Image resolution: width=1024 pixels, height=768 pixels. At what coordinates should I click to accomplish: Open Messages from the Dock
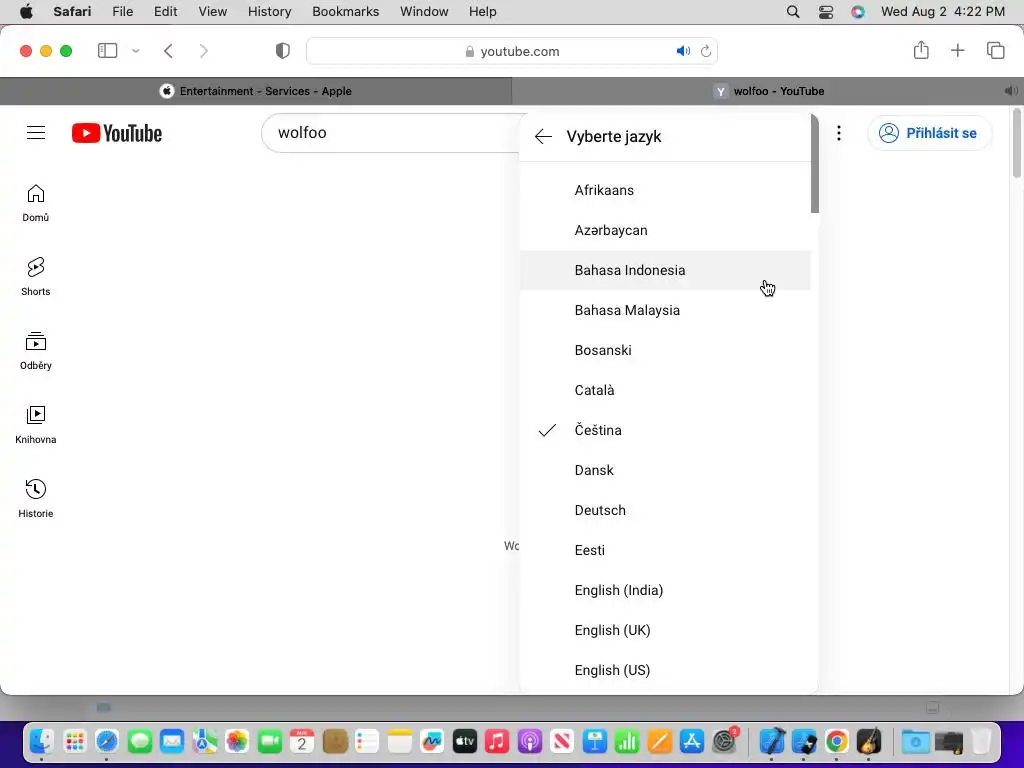pos(140,741)
